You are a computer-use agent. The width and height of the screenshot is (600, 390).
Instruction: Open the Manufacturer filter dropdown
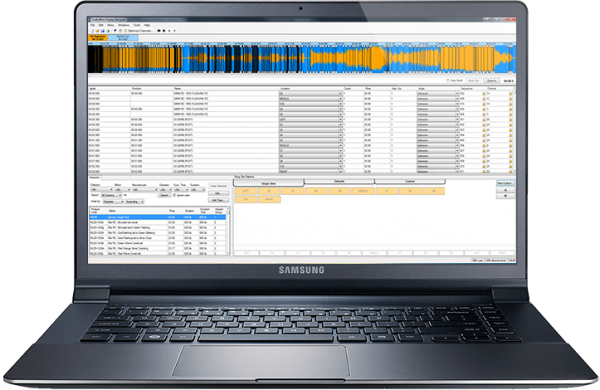point(145,190)
